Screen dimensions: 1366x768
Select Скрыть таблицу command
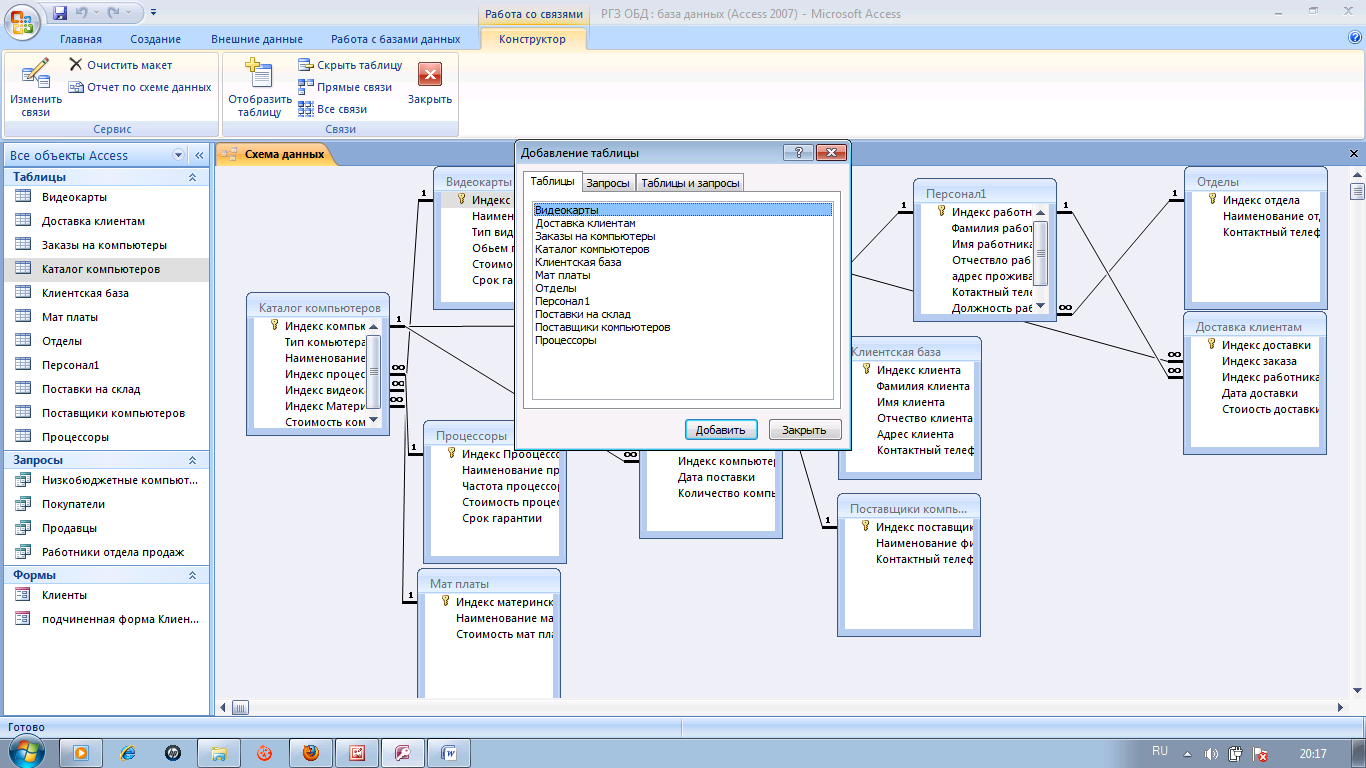pyautogui.click(x=350, y=65)
